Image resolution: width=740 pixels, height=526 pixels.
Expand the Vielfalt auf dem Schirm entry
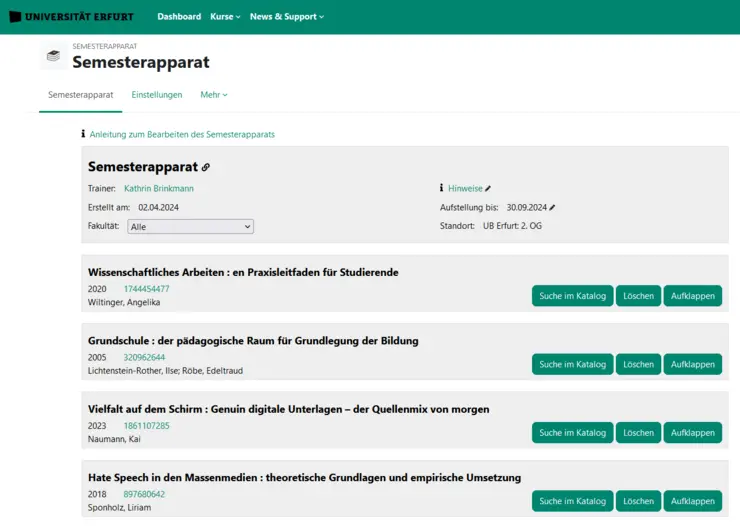click(x=692, y=433)
